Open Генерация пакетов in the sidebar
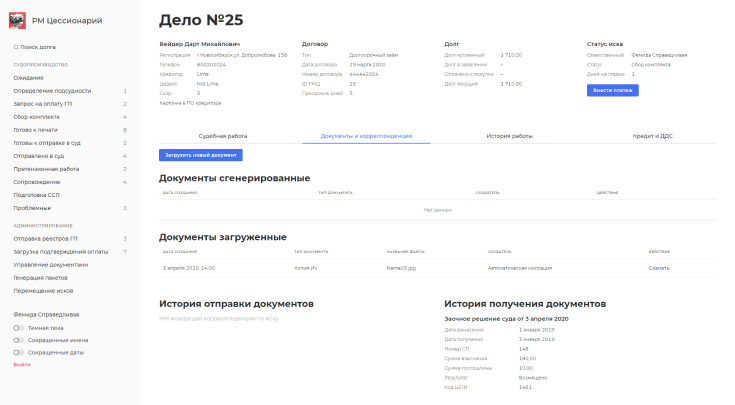The height and width of the screenshot is (405, 735). coord(41,277)
